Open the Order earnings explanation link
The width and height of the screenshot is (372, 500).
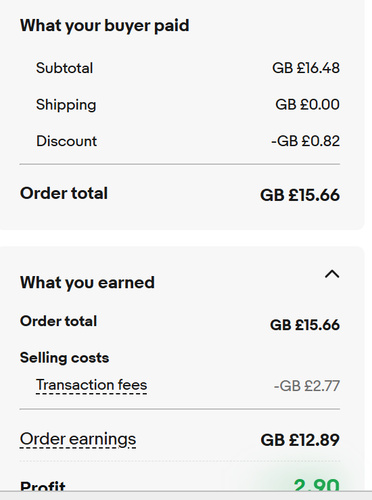point(78,439)
